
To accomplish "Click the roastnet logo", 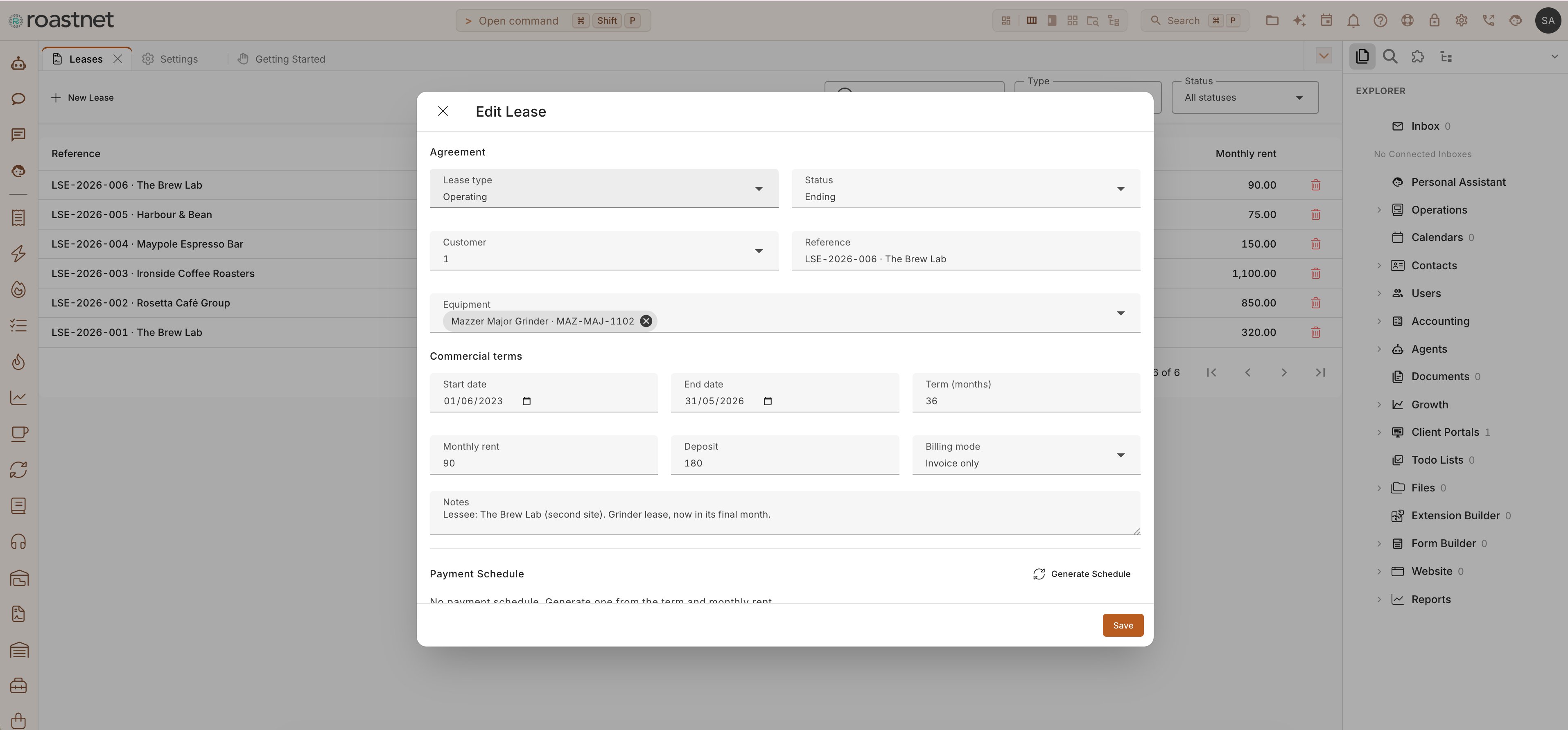I will (x=61, y=20).
